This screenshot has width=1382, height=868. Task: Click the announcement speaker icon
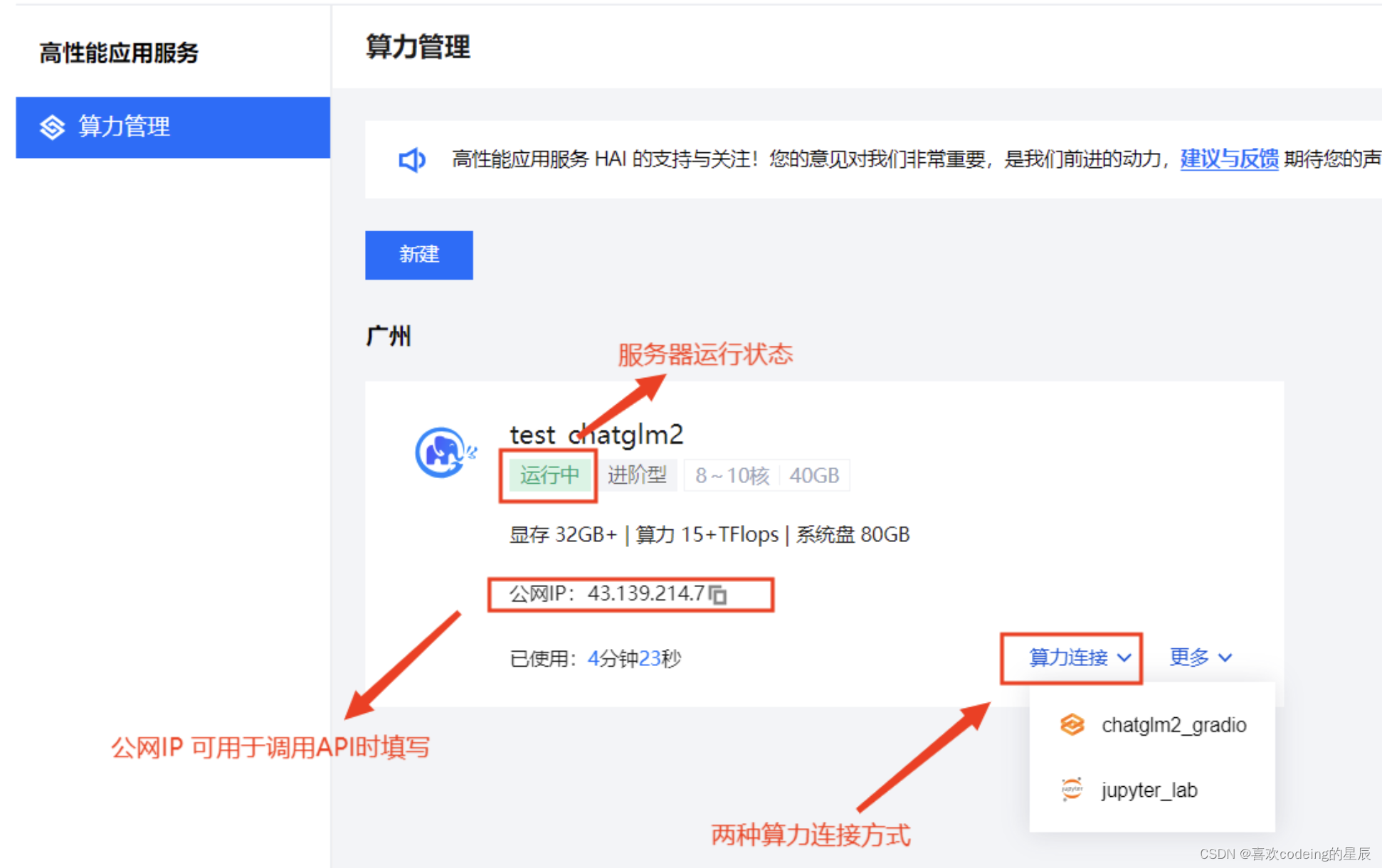(x=412, y=159)
